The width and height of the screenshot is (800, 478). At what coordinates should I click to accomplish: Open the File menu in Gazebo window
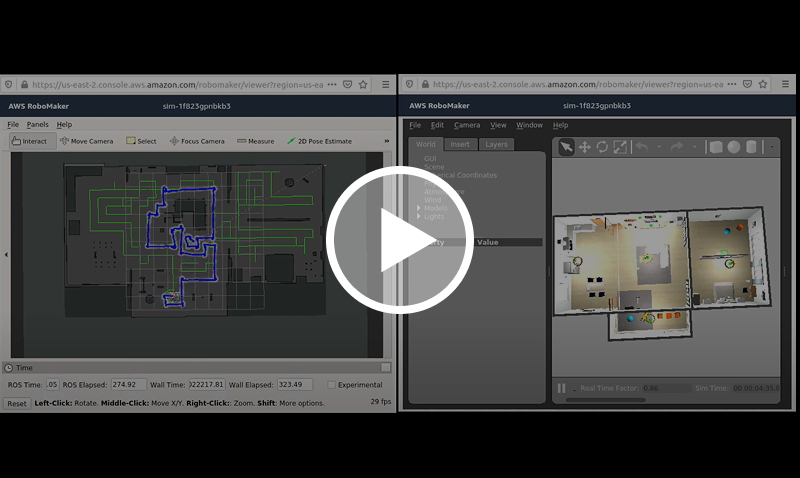(415, 125)
